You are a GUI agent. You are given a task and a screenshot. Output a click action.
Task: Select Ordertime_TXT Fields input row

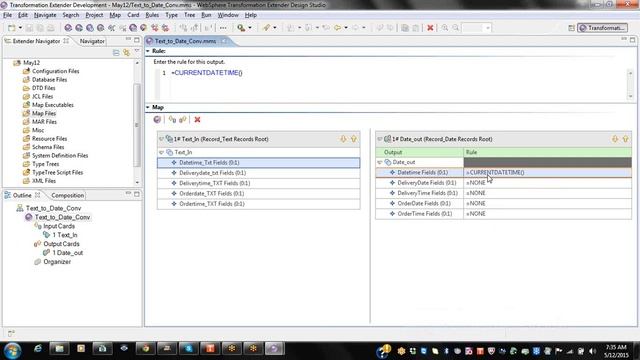pyautogui.click(x=258, y=204)
